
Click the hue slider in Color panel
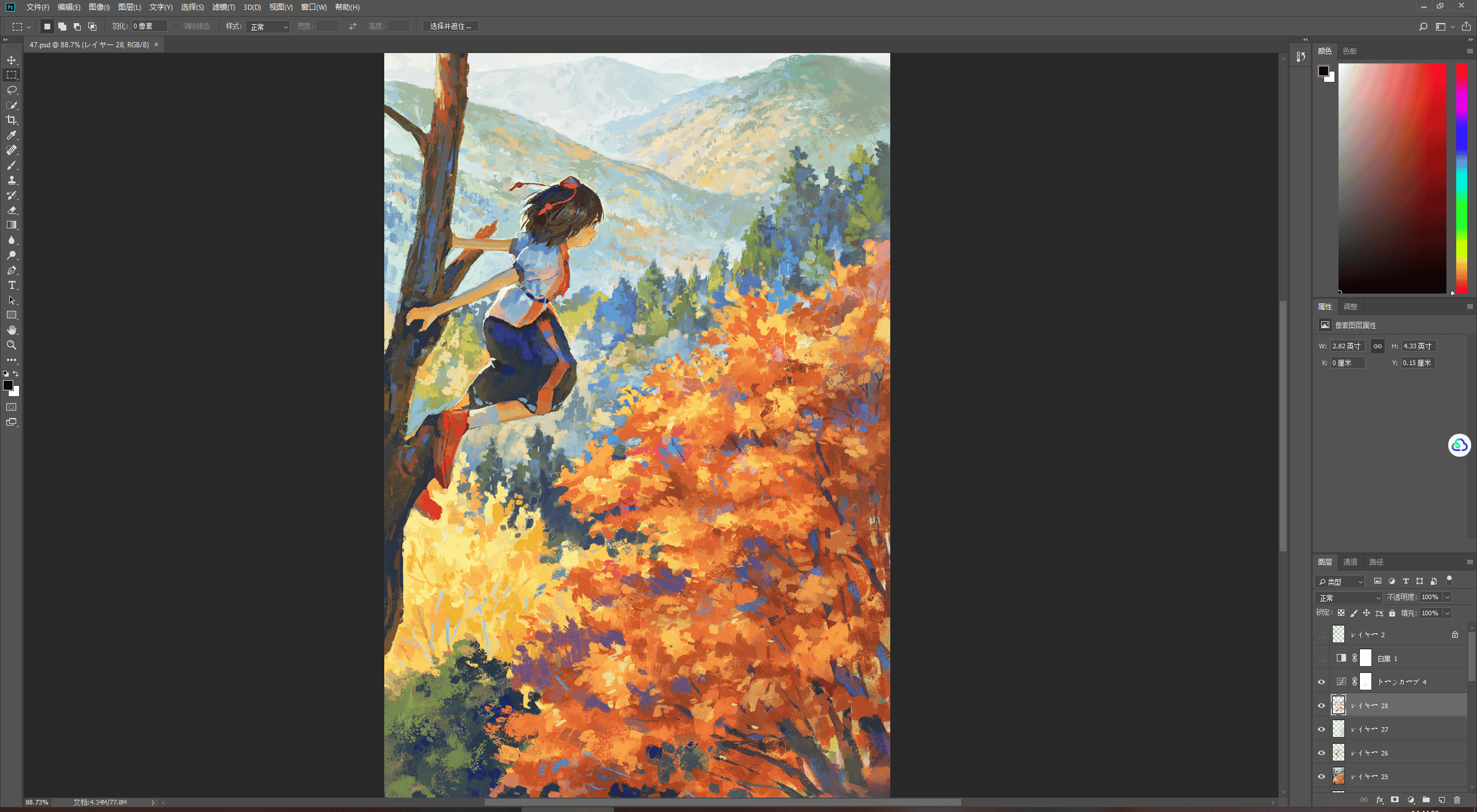coord(1461,178)
